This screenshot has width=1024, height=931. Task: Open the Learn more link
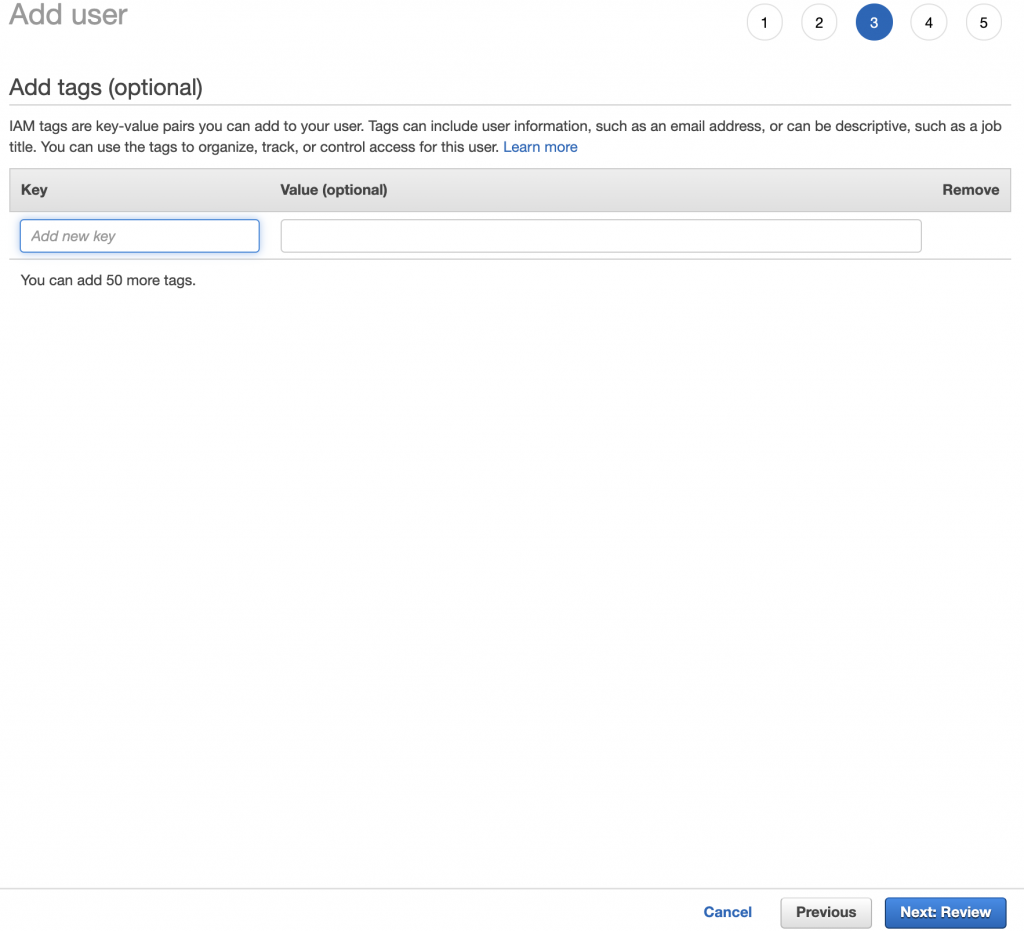tap(540, 147)
